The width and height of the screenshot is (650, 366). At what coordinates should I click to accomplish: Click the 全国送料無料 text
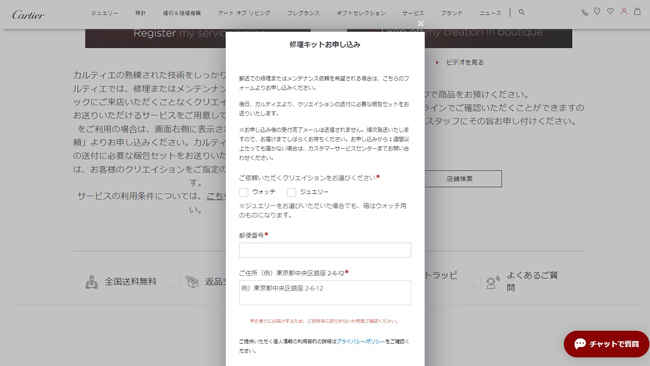pyautogui.click(x=131, y=282)
